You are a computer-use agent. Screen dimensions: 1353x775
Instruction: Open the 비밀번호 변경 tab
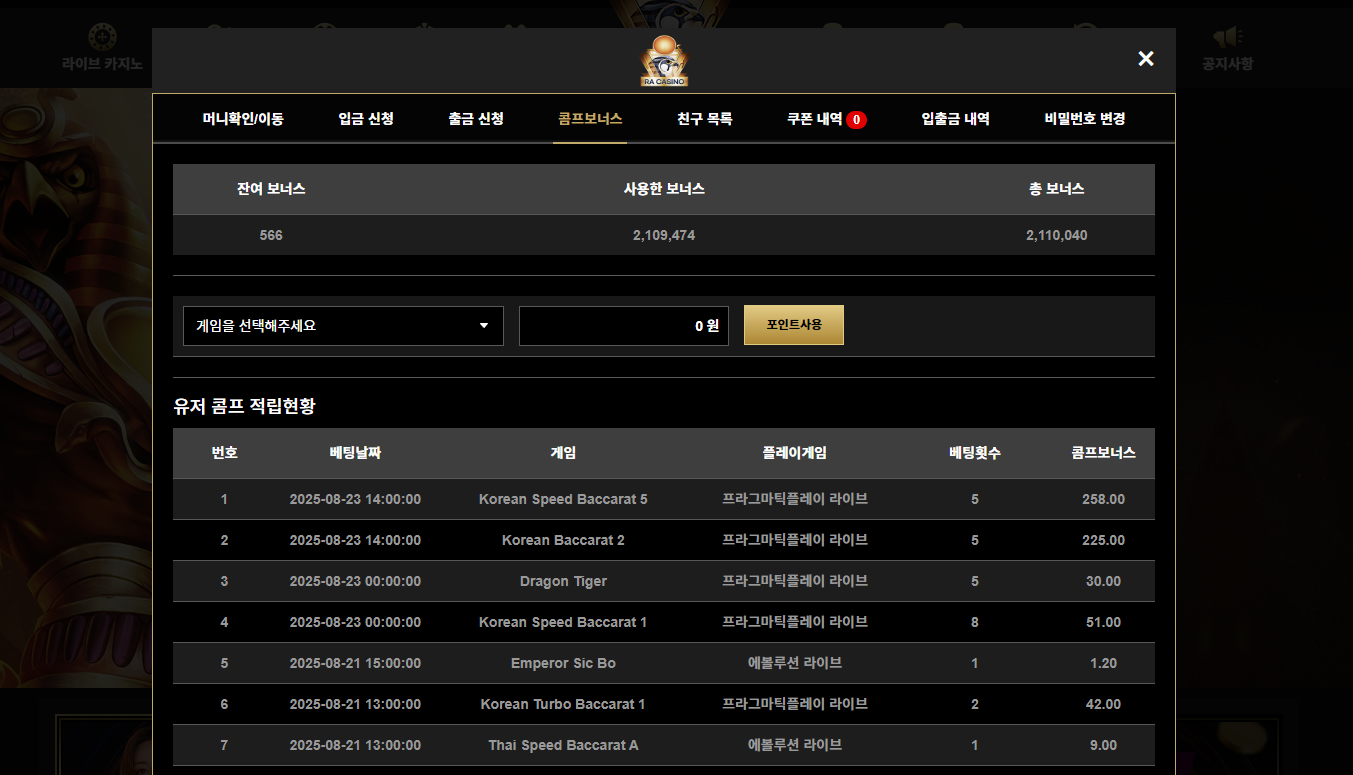pyautogui.click(x=1085, y=118)
